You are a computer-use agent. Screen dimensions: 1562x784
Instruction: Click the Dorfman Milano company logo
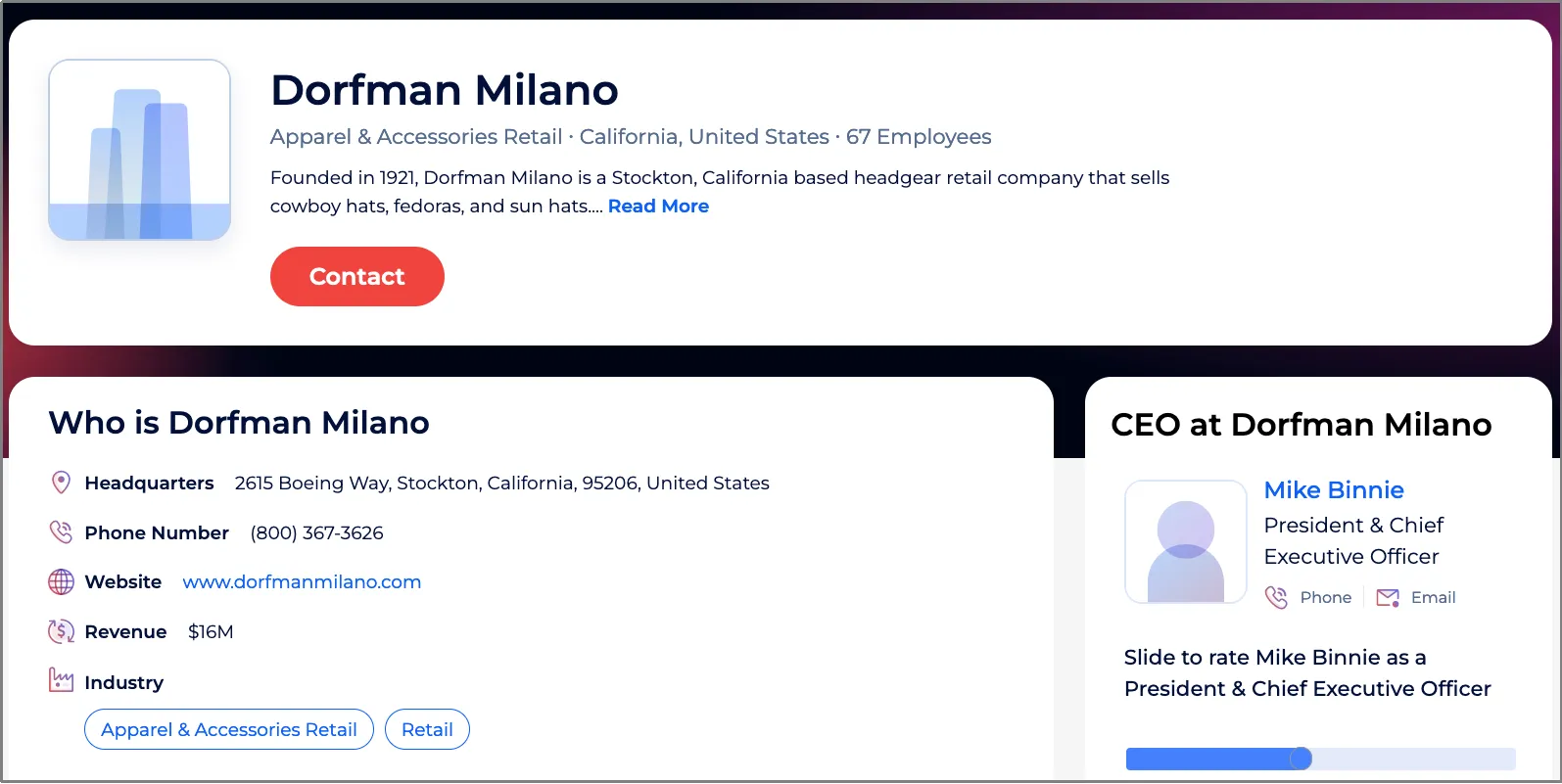point(139,149)
